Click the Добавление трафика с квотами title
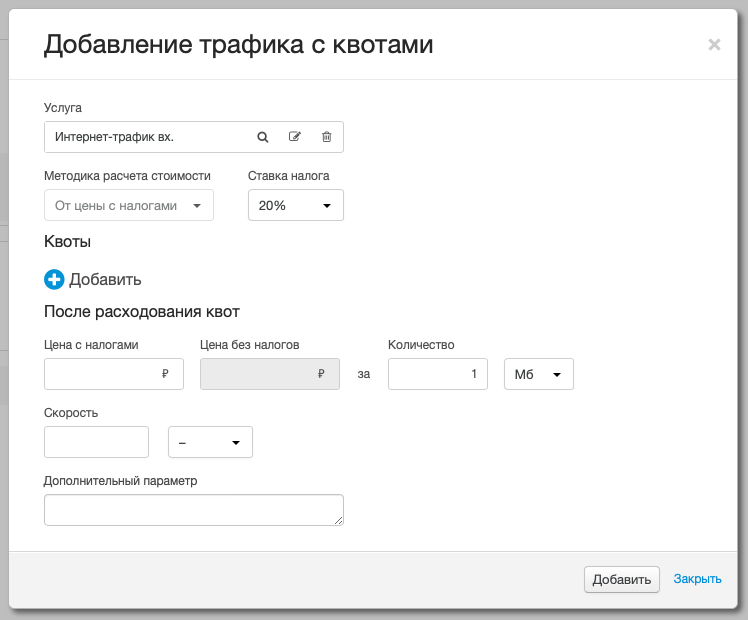The image size is (748, 620). point(239,45)
